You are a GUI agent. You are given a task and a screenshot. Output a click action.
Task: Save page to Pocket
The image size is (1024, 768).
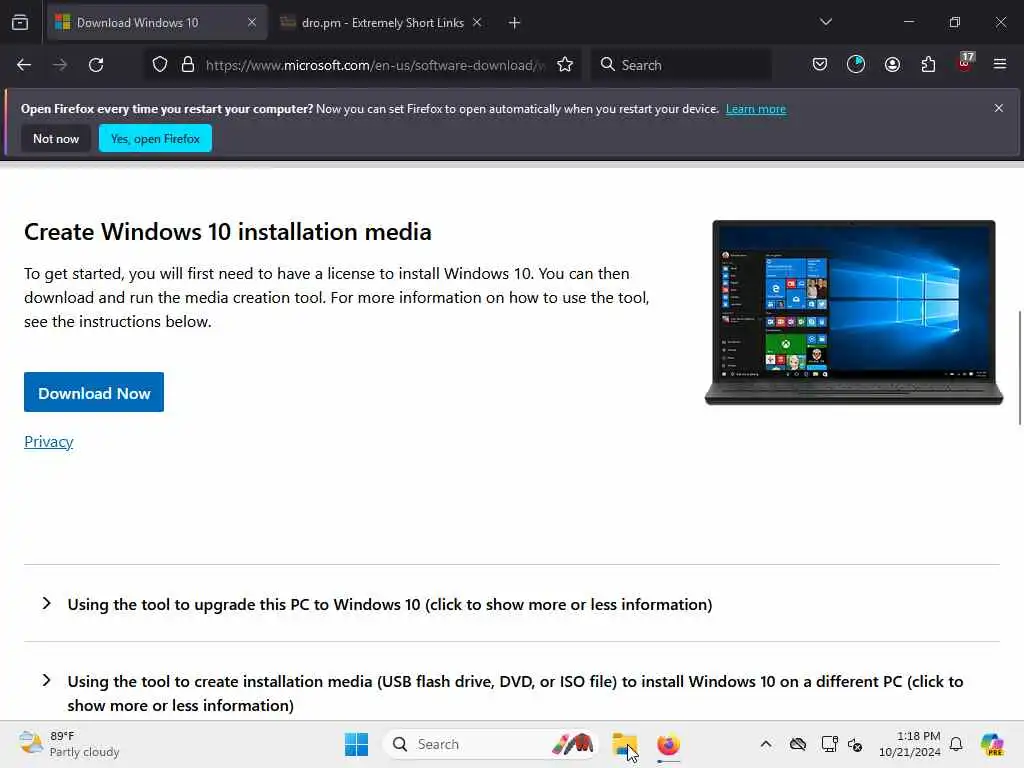click(820, 64)
